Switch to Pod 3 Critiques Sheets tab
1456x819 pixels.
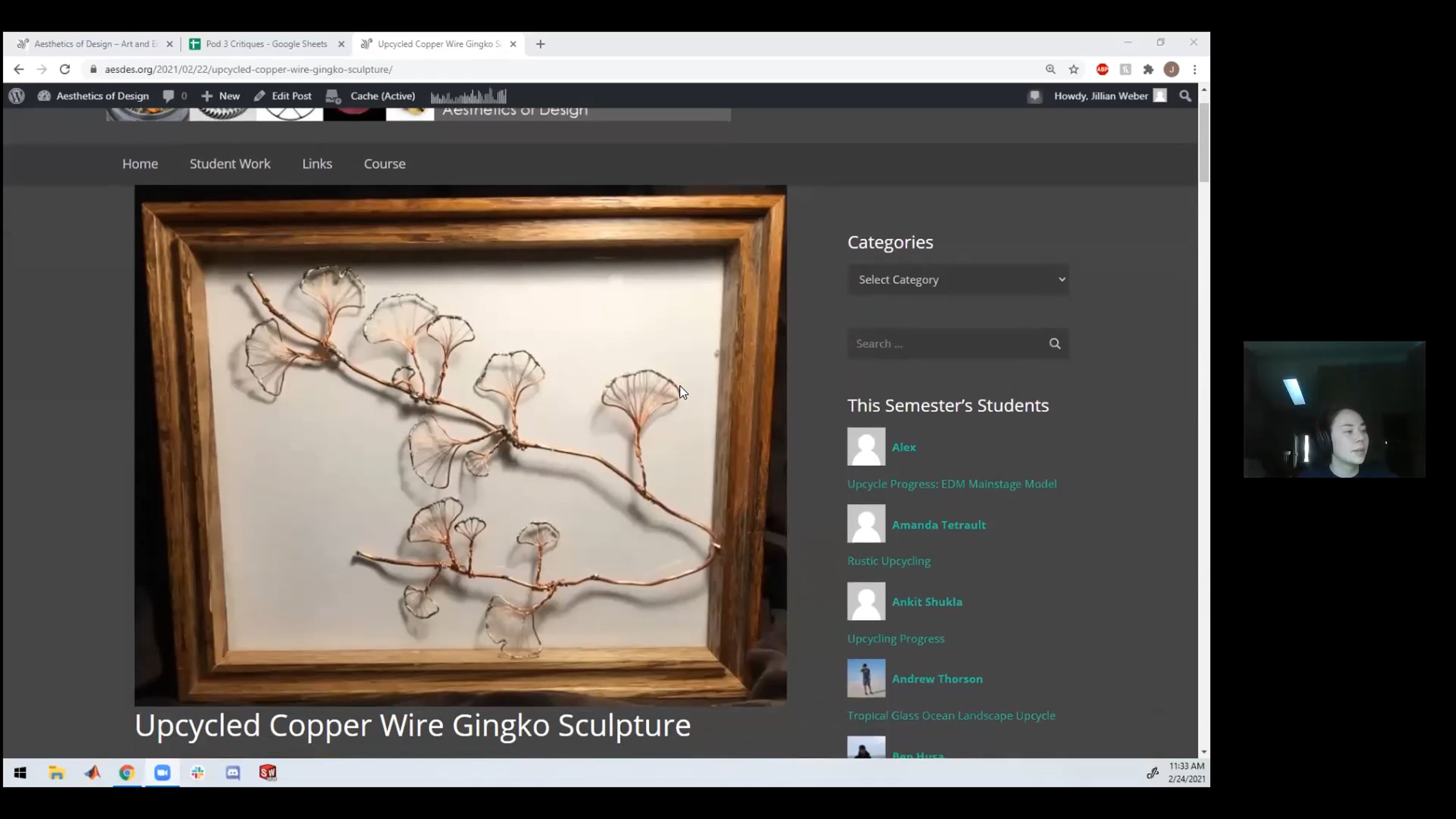click(x=267, y=44)
